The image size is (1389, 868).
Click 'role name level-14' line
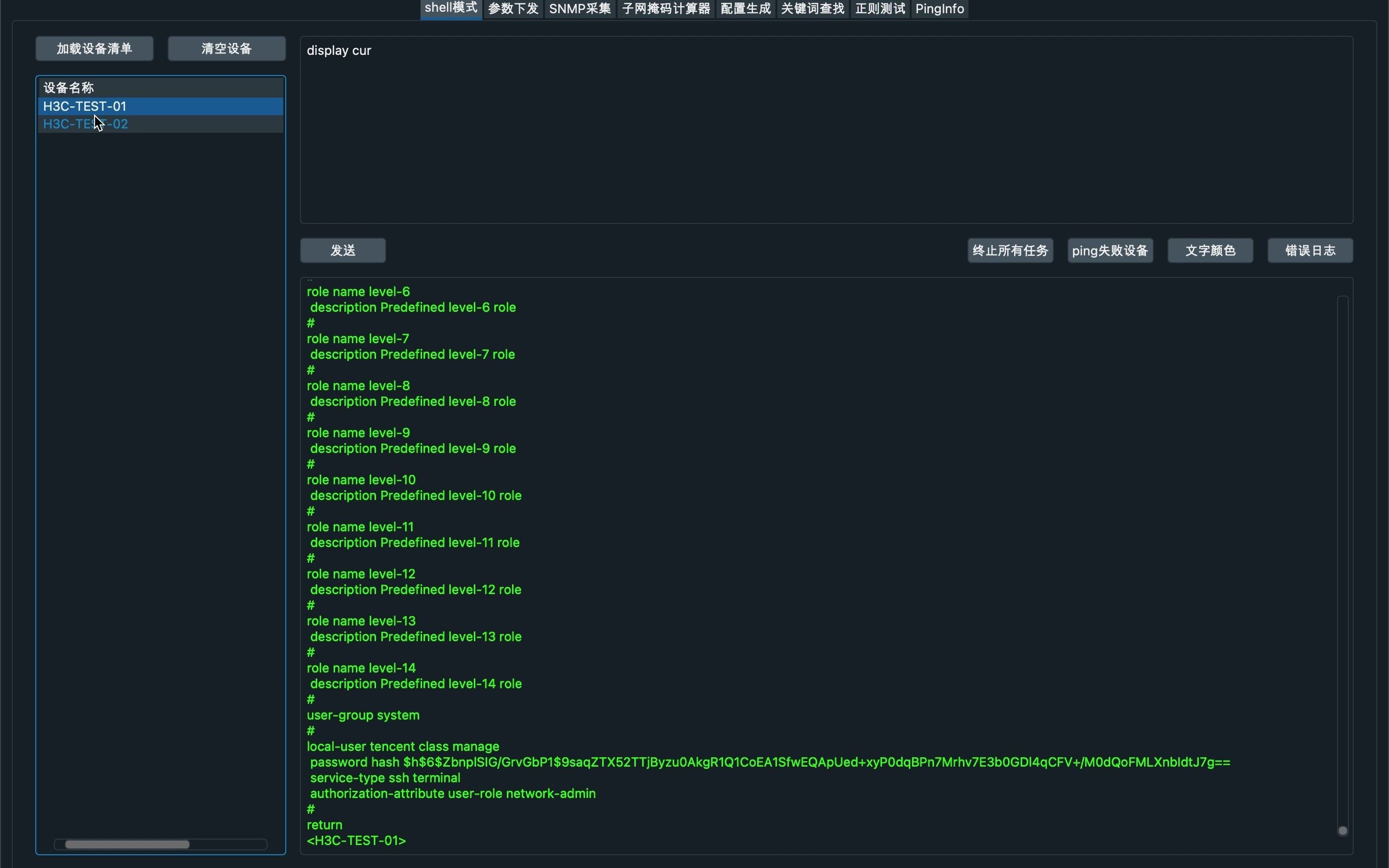click(361, 668)
